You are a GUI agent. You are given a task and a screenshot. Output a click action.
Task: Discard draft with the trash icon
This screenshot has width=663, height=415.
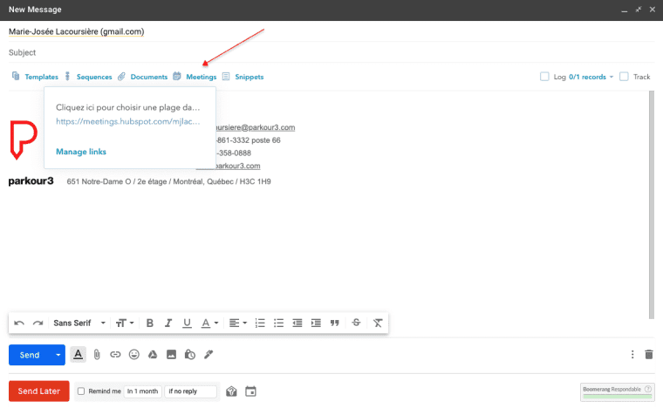(x=648, y=355)
